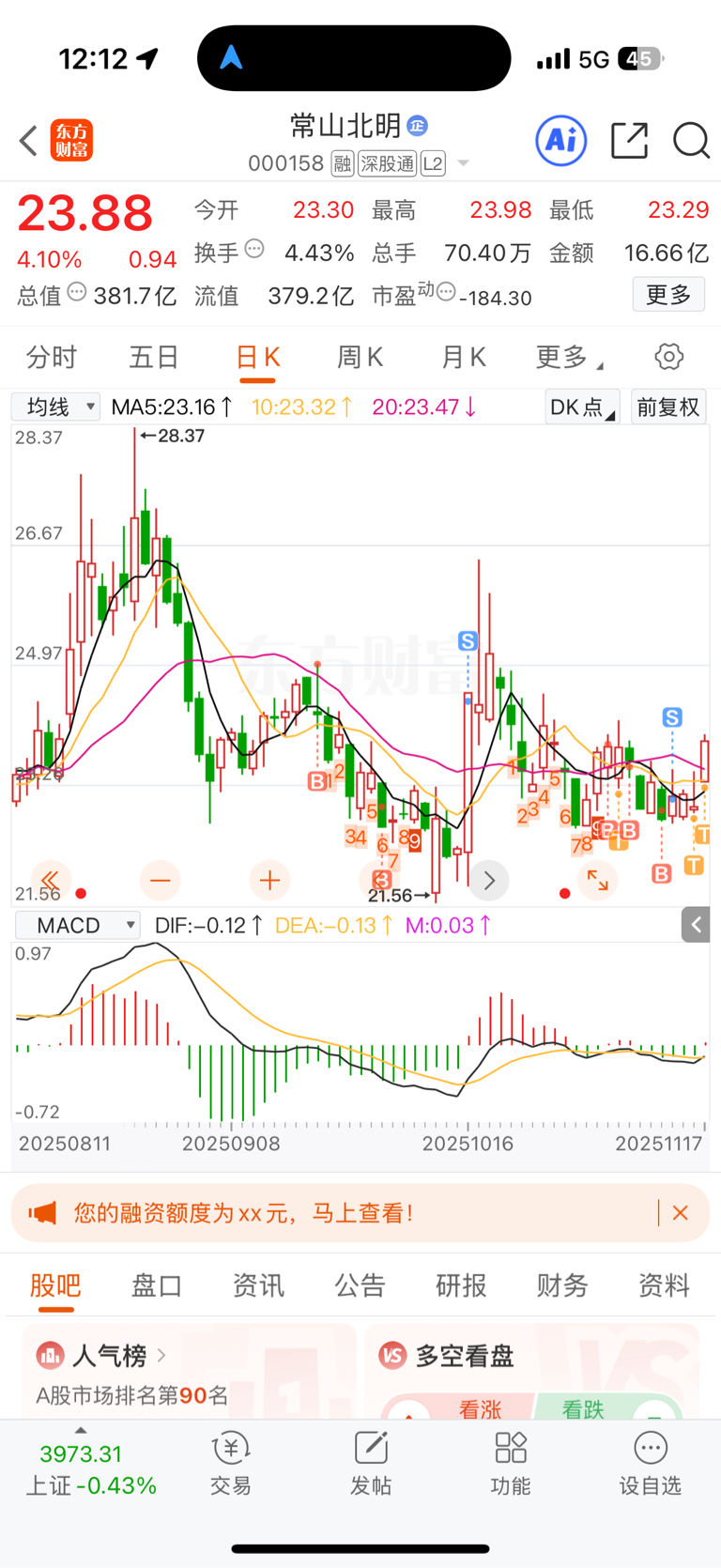
Task: Open 发帖 compose post icon
Action: pyautogui.click(x=371, y=1463)
